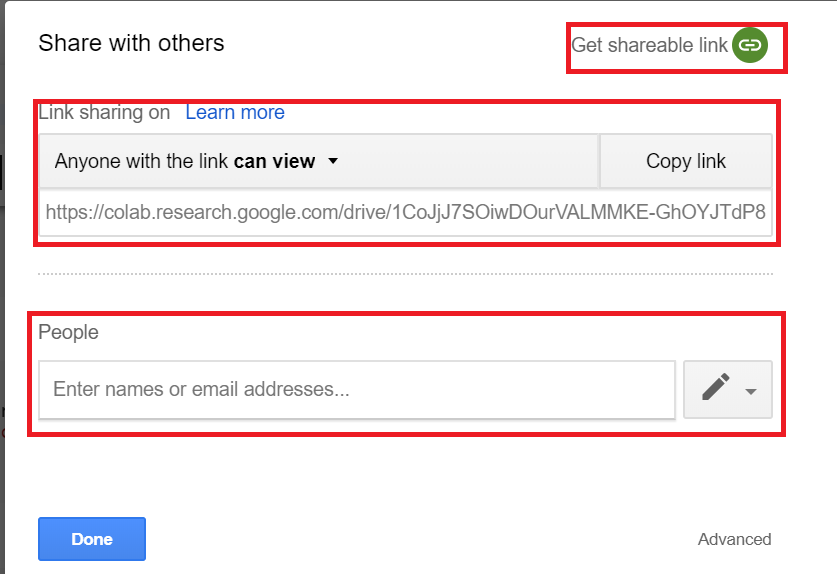Click the dotted divider above People

405,273
